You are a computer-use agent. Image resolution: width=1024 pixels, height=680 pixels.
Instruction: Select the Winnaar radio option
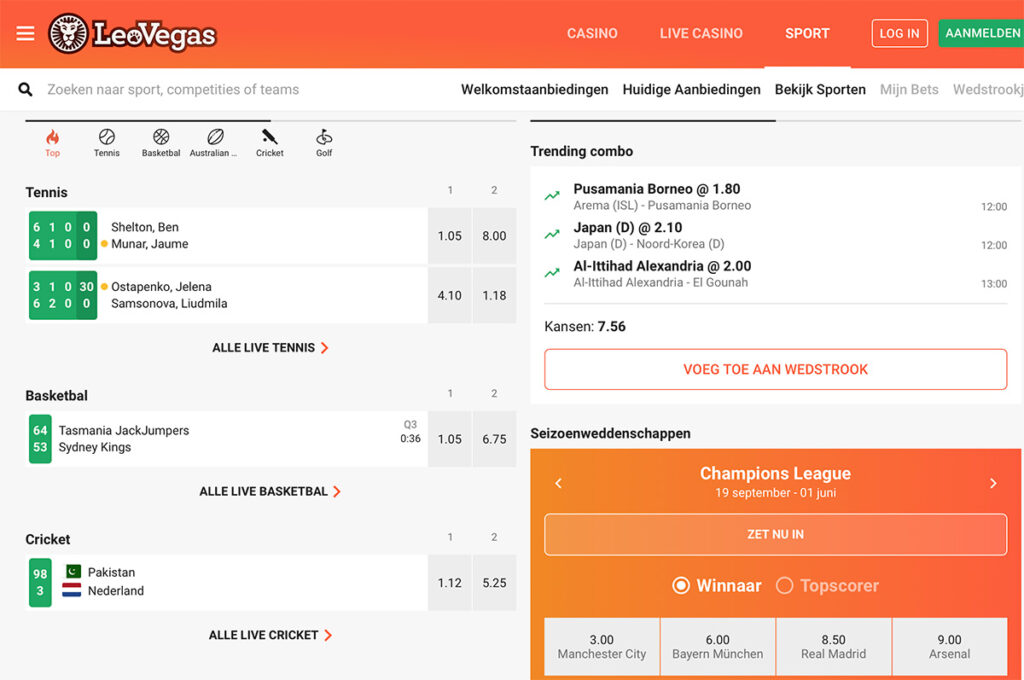[x=680, y=585]
